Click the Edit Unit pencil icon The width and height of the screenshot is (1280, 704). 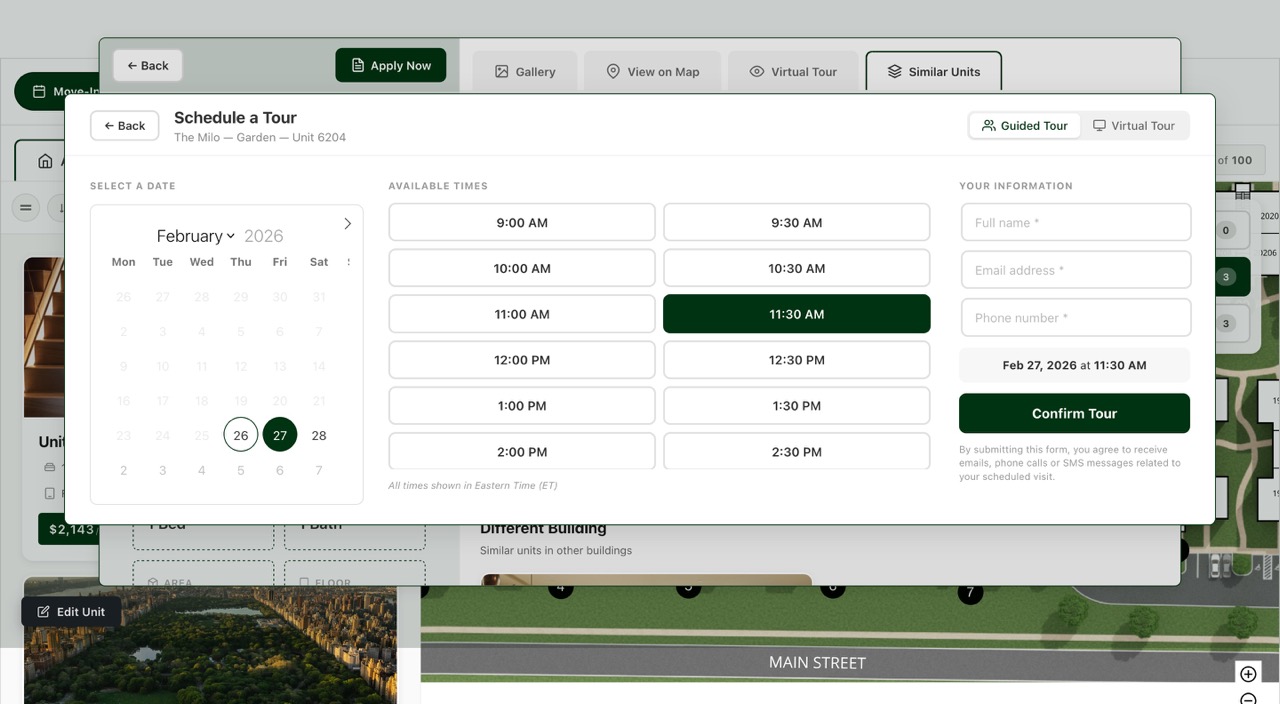[42, 611]
